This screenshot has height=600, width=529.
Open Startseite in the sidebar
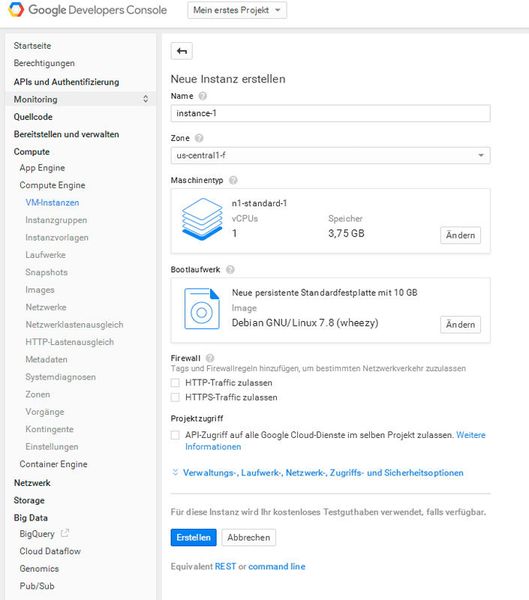pos(32,46)
